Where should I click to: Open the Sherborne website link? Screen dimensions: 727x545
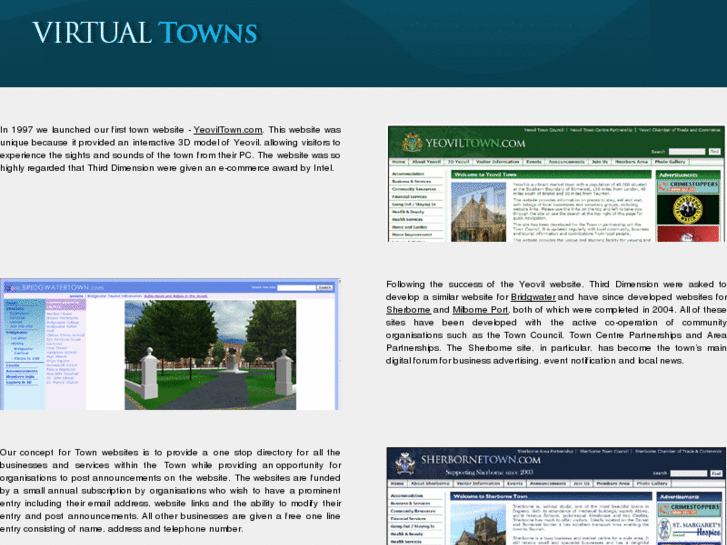408,310
